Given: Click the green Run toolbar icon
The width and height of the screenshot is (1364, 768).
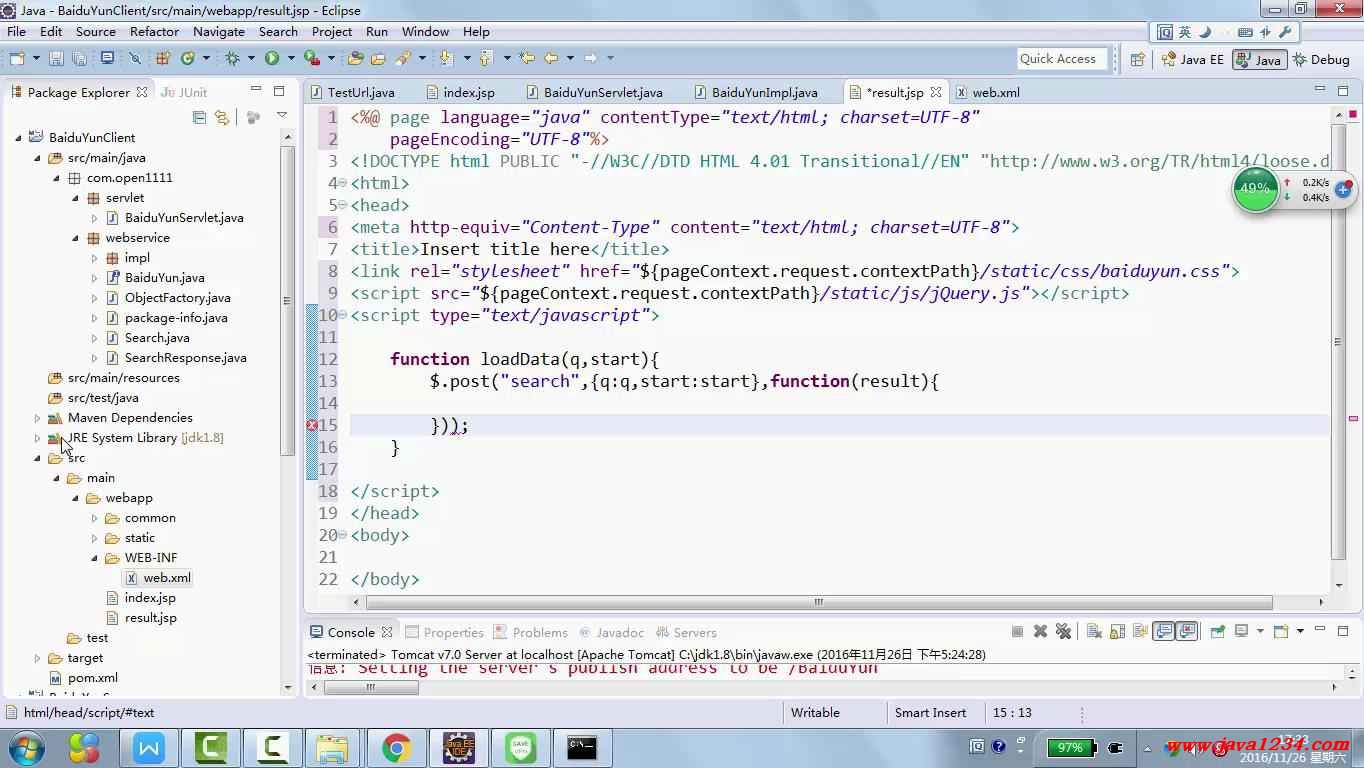Looking at the screenshot, I should click(x=271, y=59).
